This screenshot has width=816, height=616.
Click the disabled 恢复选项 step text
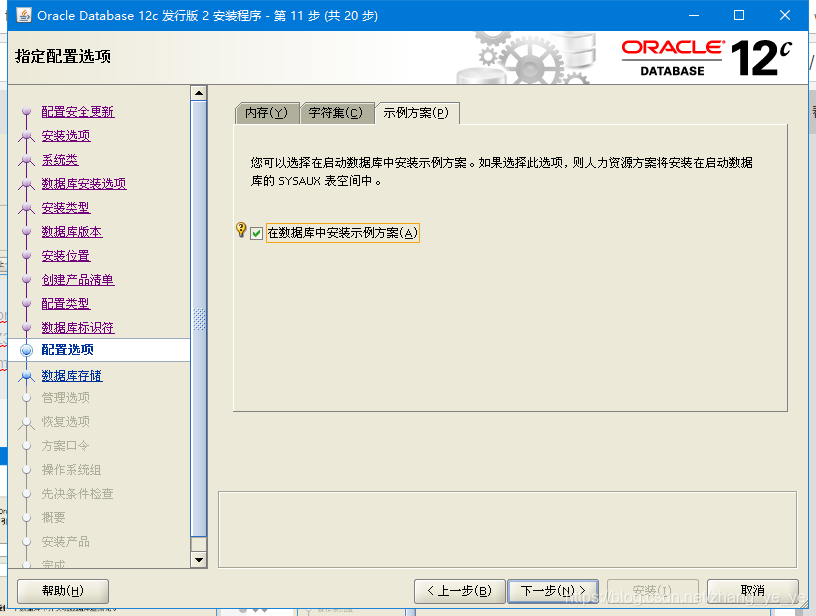66,421
